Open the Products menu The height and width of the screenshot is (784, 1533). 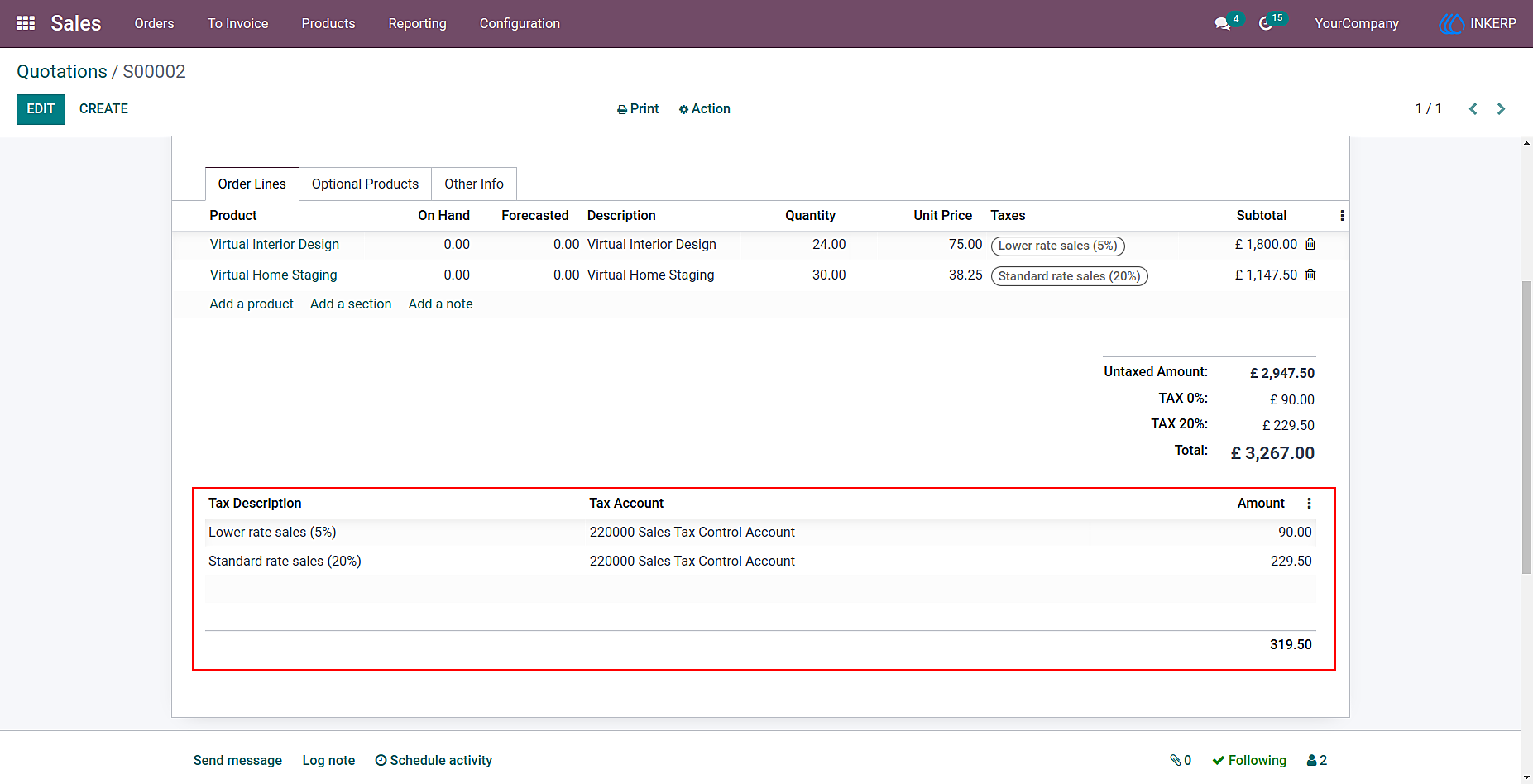pyautogui.click(x=328, y=24)
